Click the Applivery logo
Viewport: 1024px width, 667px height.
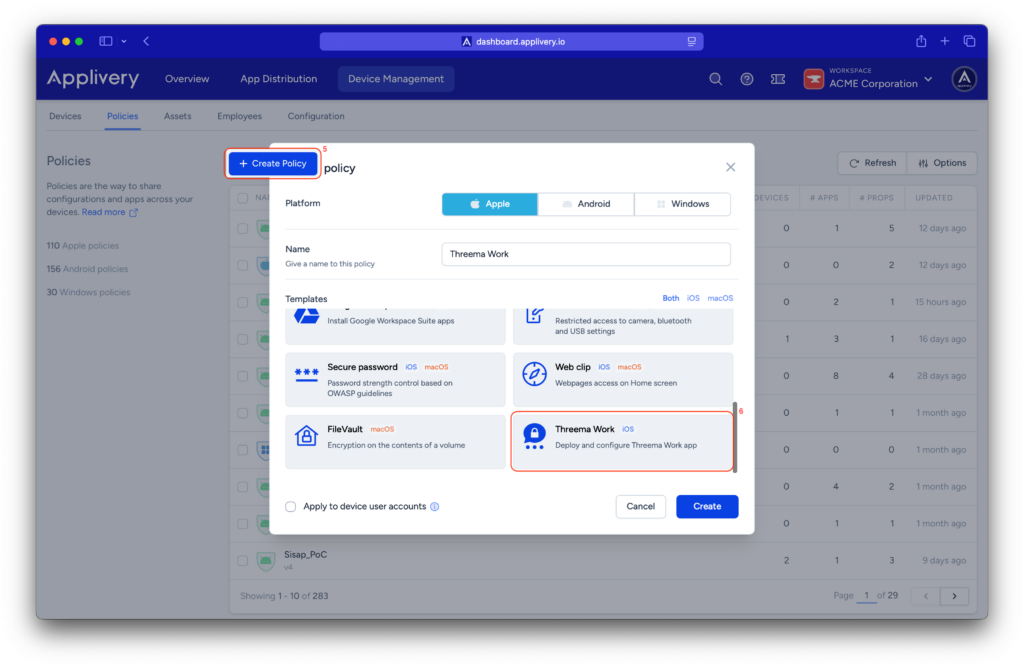coord(93,78)
